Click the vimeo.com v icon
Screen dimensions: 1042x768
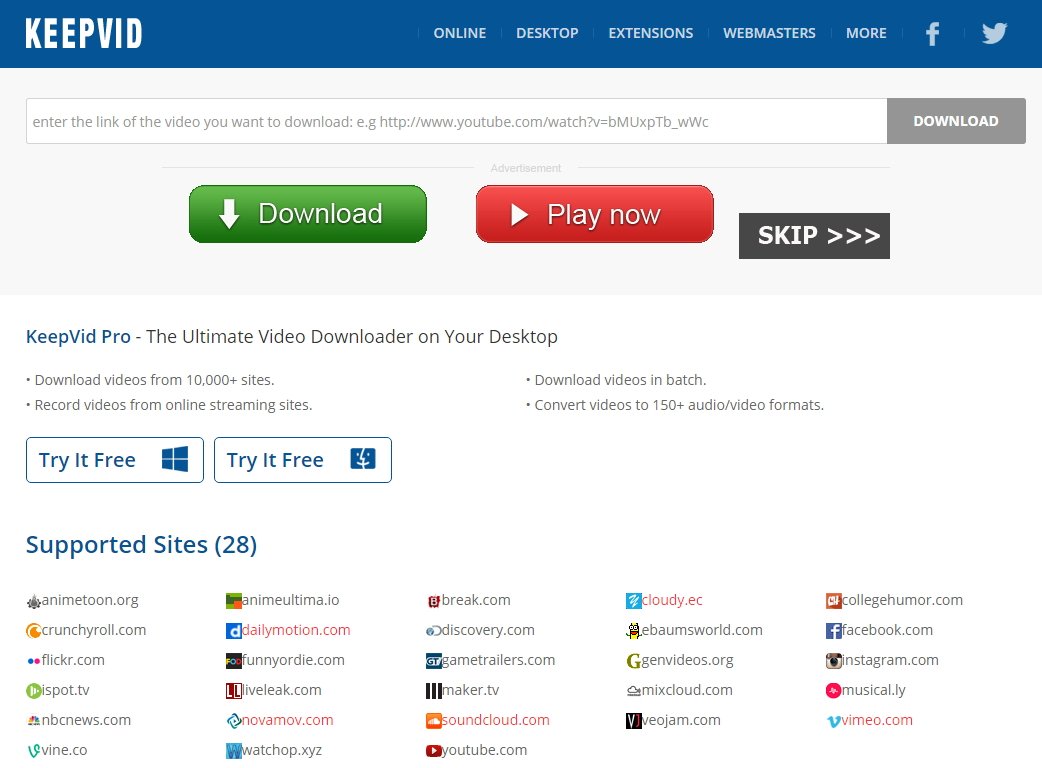pos(833,721)
